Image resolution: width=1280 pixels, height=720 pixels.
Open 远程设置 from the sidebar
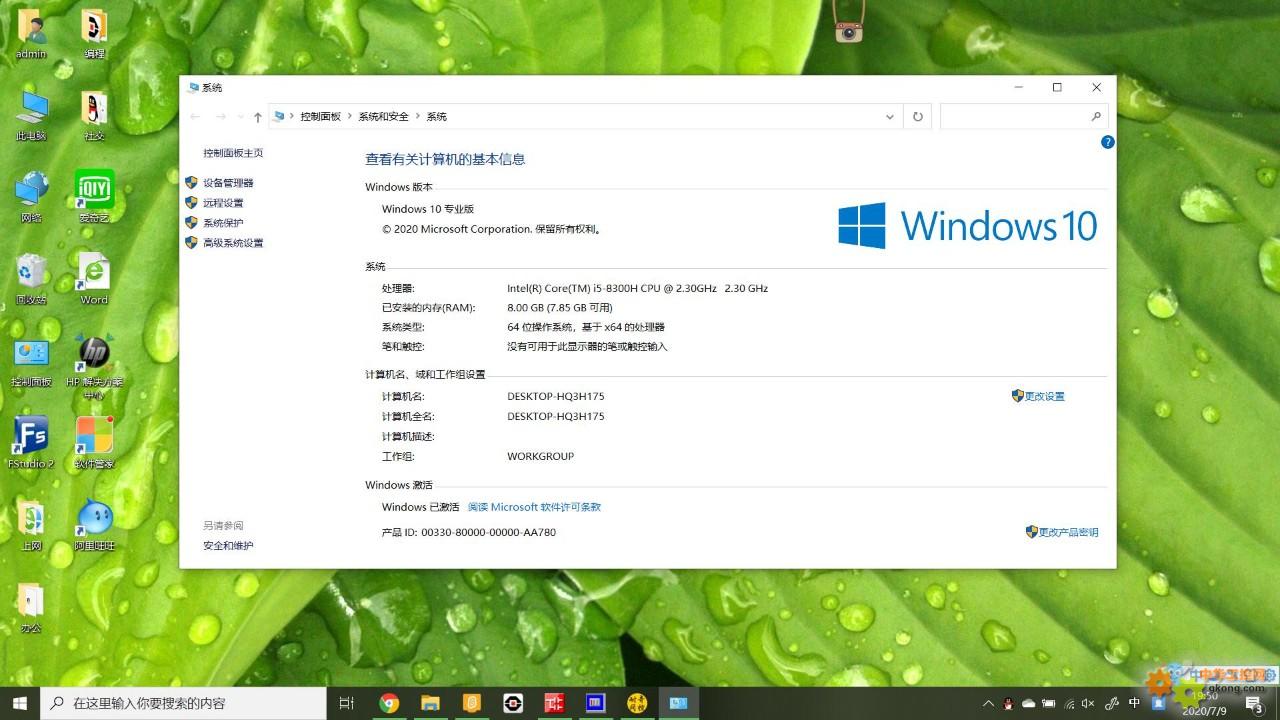[x=223, y=203]
